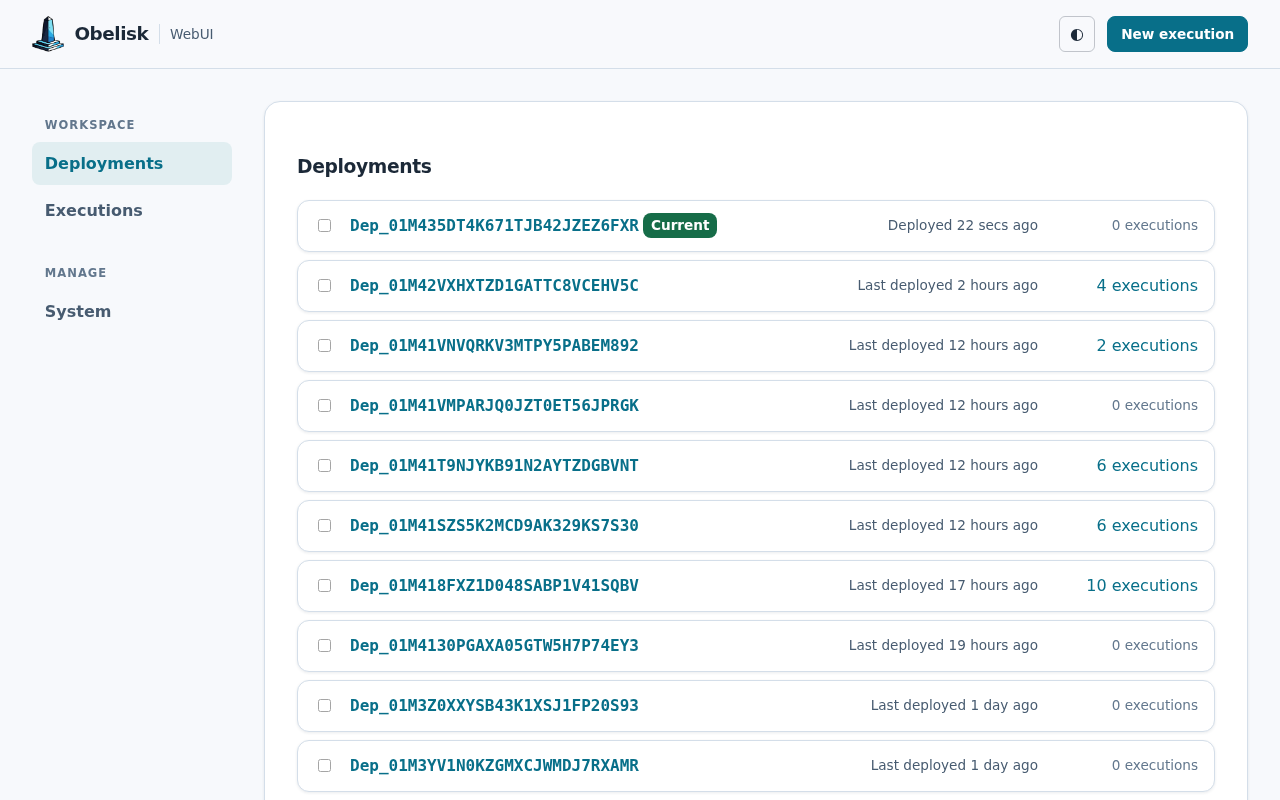Check the box for Dep_01M3Z0XXYSB43K1XSJ1FP20S93
Image resolution: width=1280 pixels, height=800 pixels.
(x=324, y=705)
